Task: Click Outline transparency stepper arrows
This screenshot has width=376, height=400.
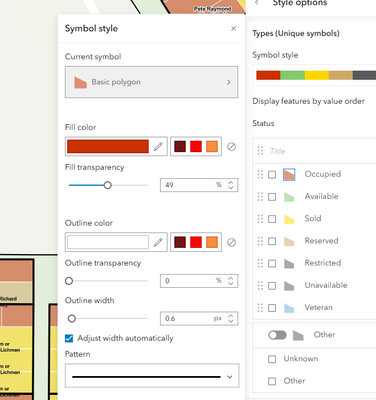Action: point(231,281)
